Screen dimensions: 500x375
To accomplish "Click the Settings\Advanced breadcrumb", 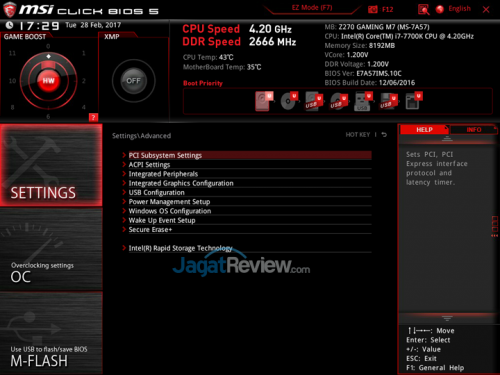I will tap(141, 136).
